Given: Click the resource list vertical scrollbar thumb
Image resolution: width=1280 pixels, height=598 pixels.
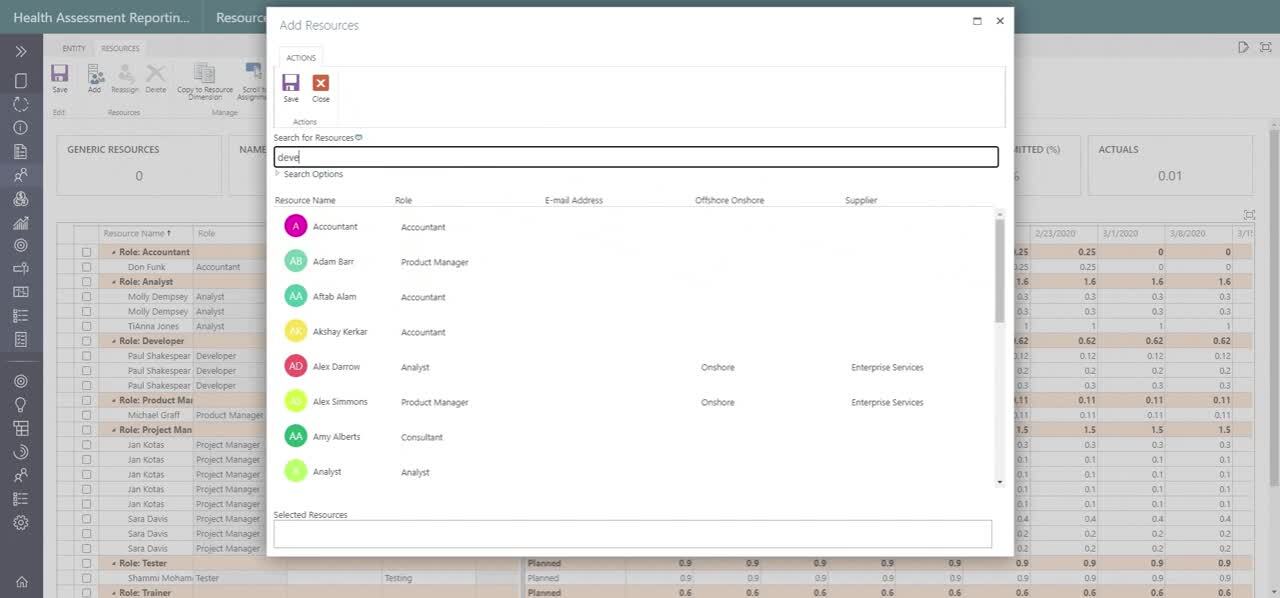Looking at the screenshot, I should tap(999, 270).
